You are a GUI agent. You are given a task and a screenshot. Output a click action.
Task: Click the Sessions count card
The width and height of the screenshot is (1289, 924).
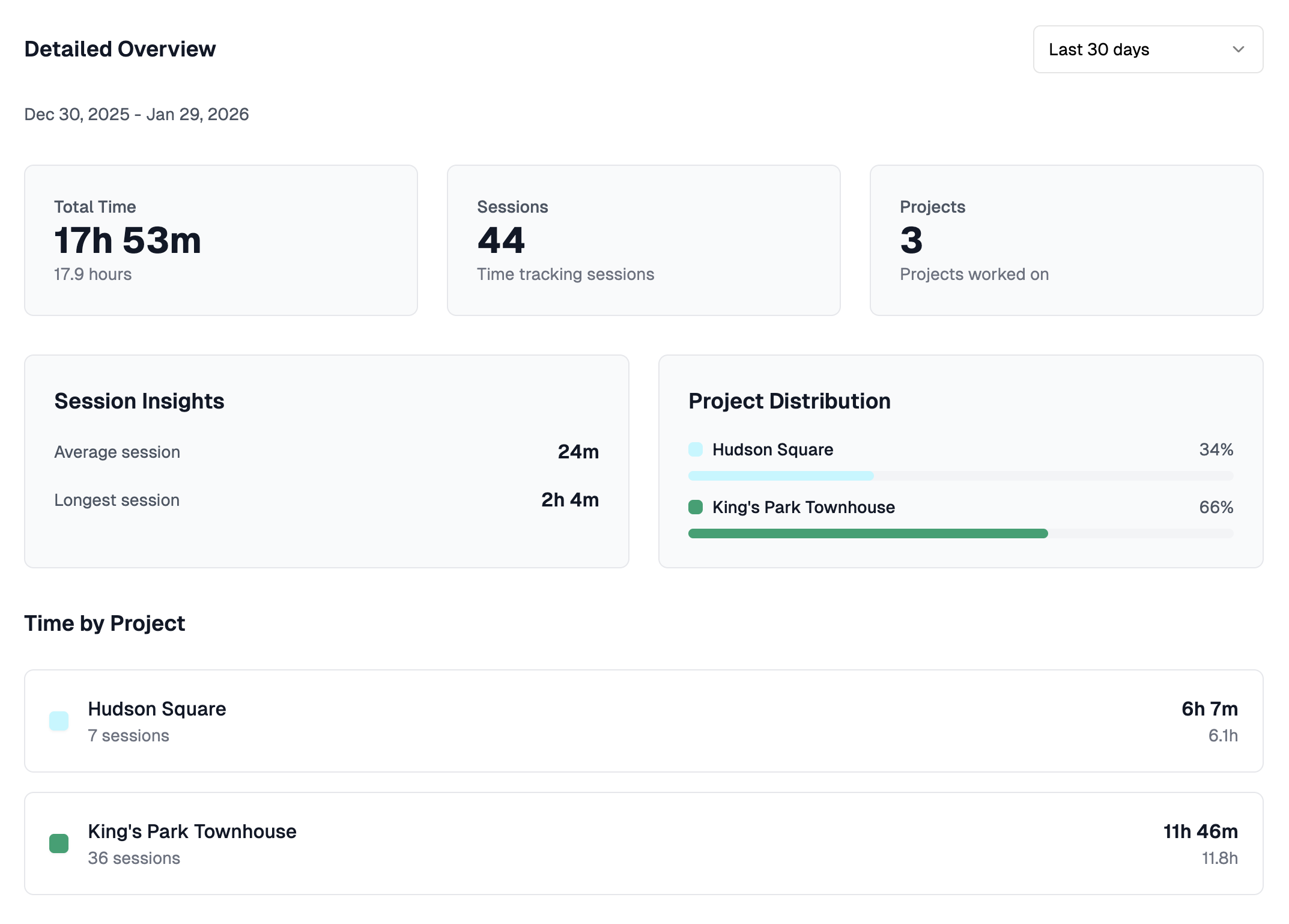pyautogui.click(x=643, y=240)
